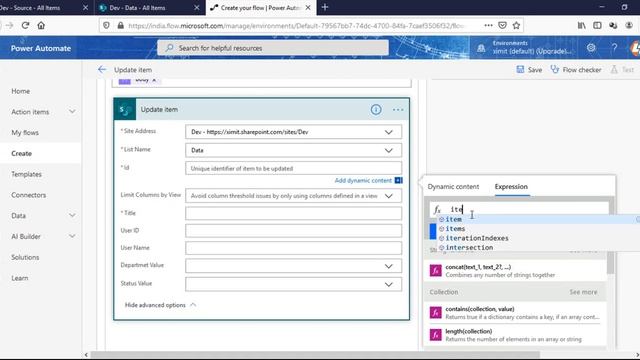Screen dimensions: 640x360
Task: Open Learn in the left navigation
Action: [x=20, y=278]
